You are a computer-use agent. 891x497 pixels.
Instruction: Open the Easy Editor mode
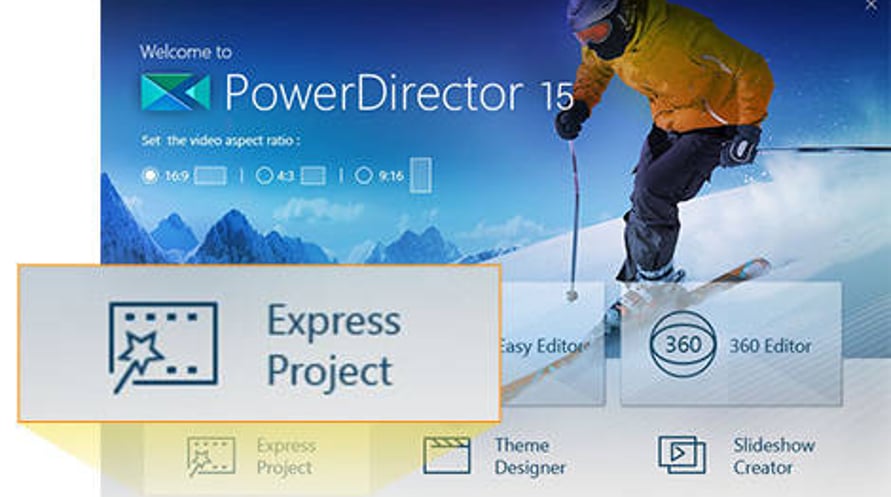552,344
